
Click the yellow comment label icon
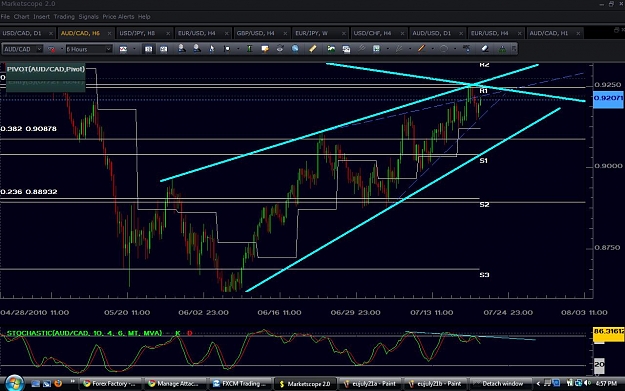265,49
